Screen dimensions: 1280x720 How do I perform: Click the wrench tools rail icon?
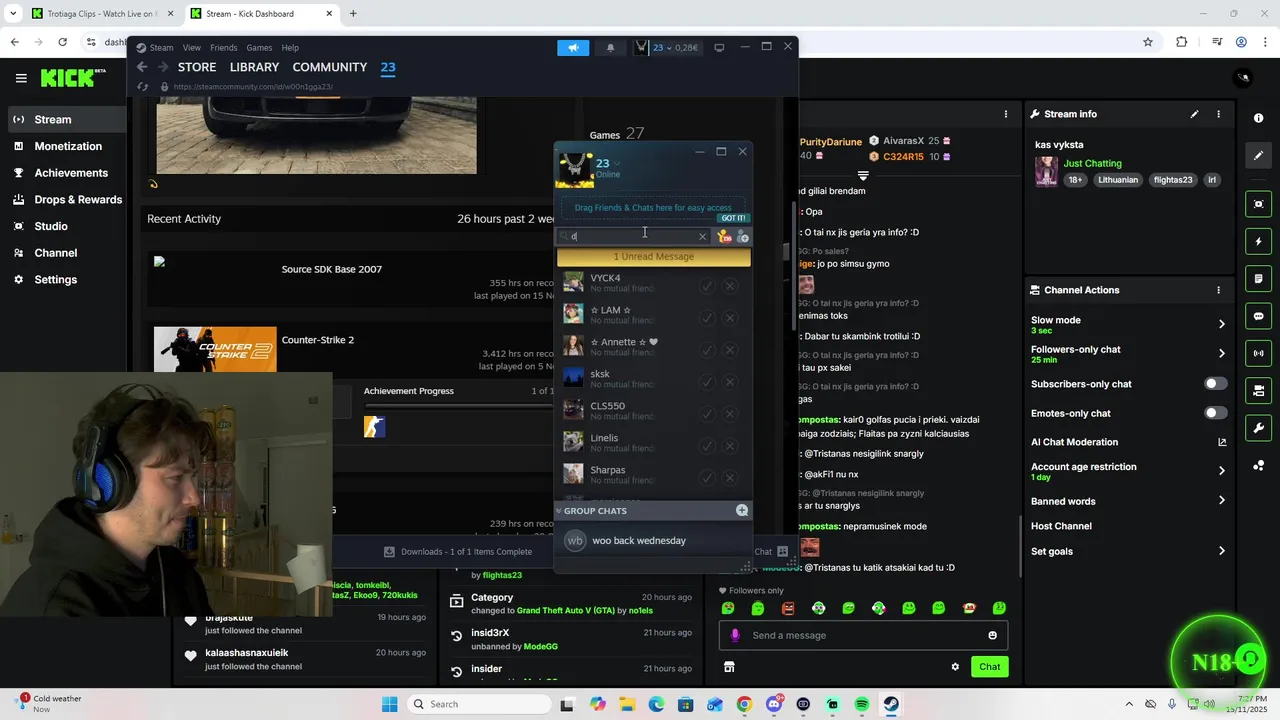1258,428
